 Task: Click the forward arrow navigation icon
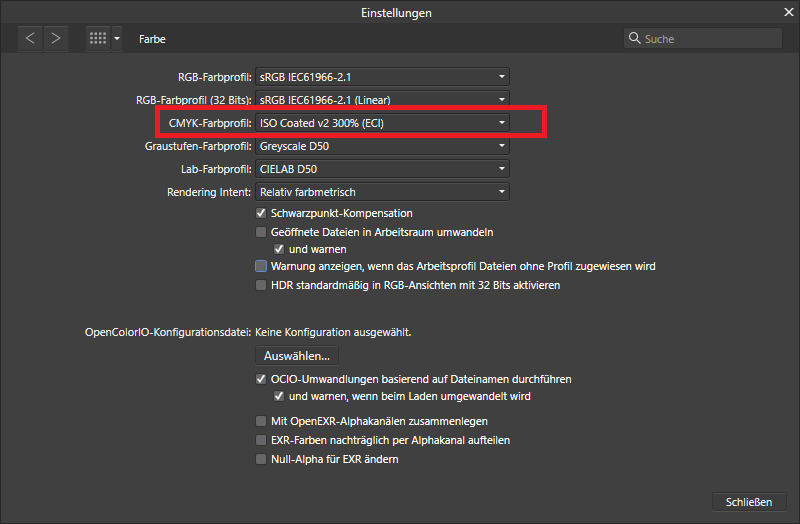coord(56,38)
